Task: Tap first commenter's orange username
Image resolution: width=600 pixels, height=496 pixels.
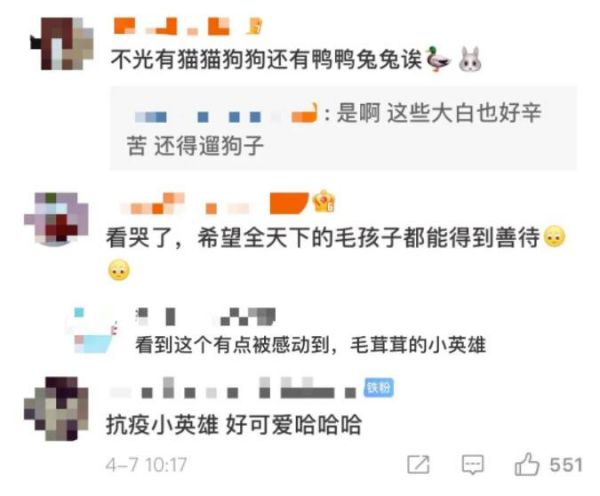Action: coord(172,27)
